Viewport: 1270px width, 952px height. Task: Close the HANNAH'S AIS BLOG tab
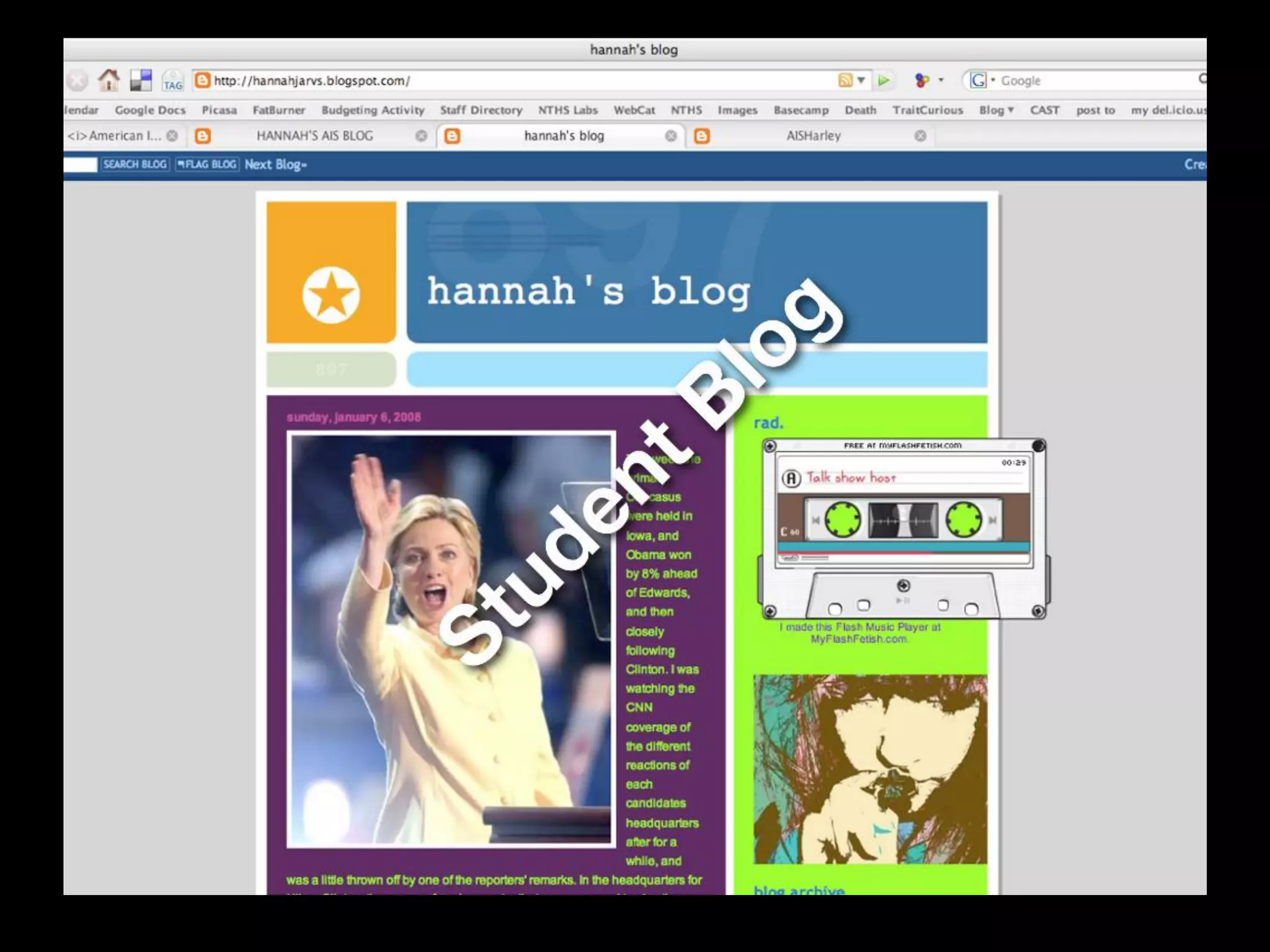pyautogui.click(x=421, y=136)
